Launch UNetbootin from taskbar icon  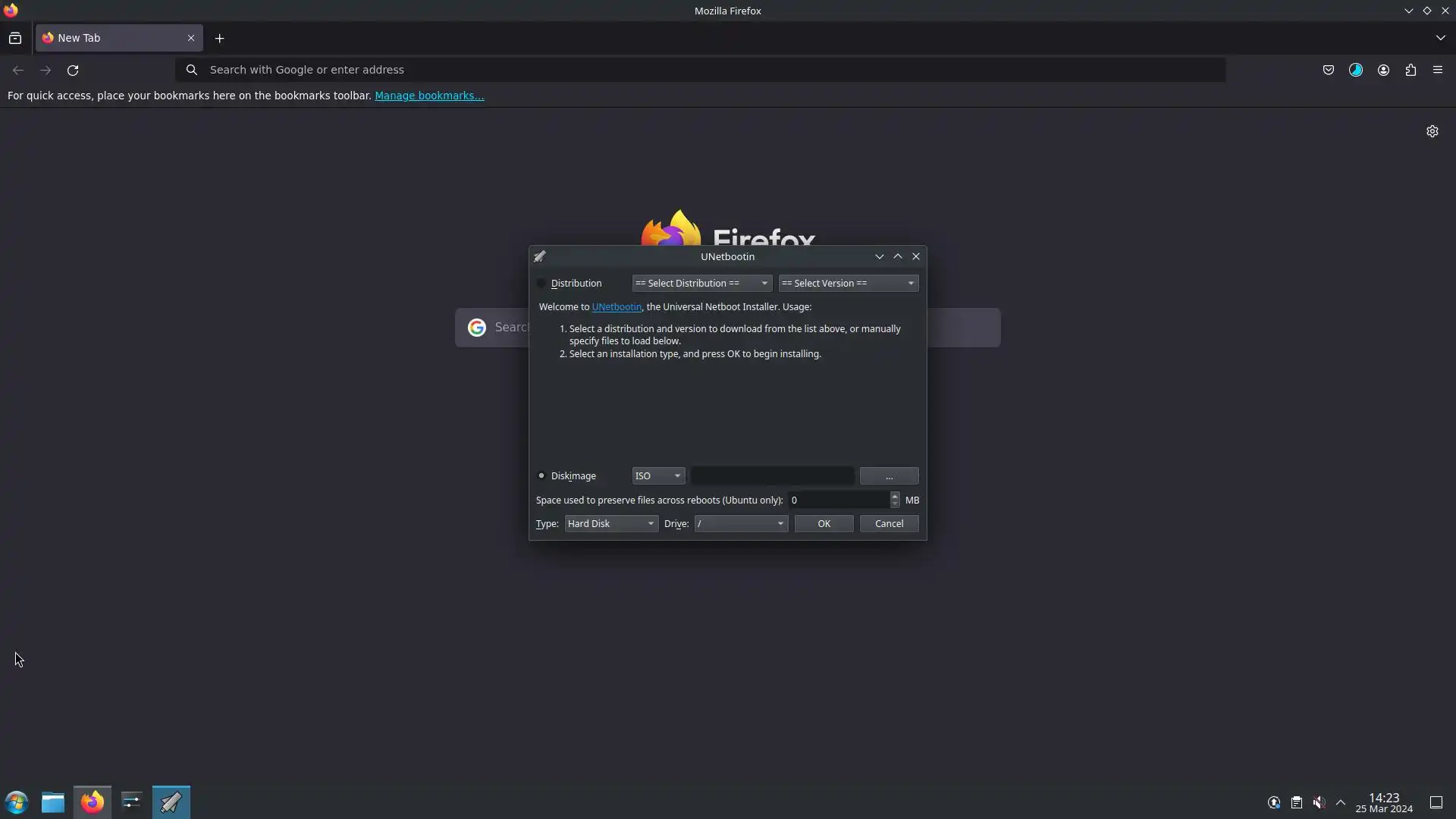tap(171, 802)
